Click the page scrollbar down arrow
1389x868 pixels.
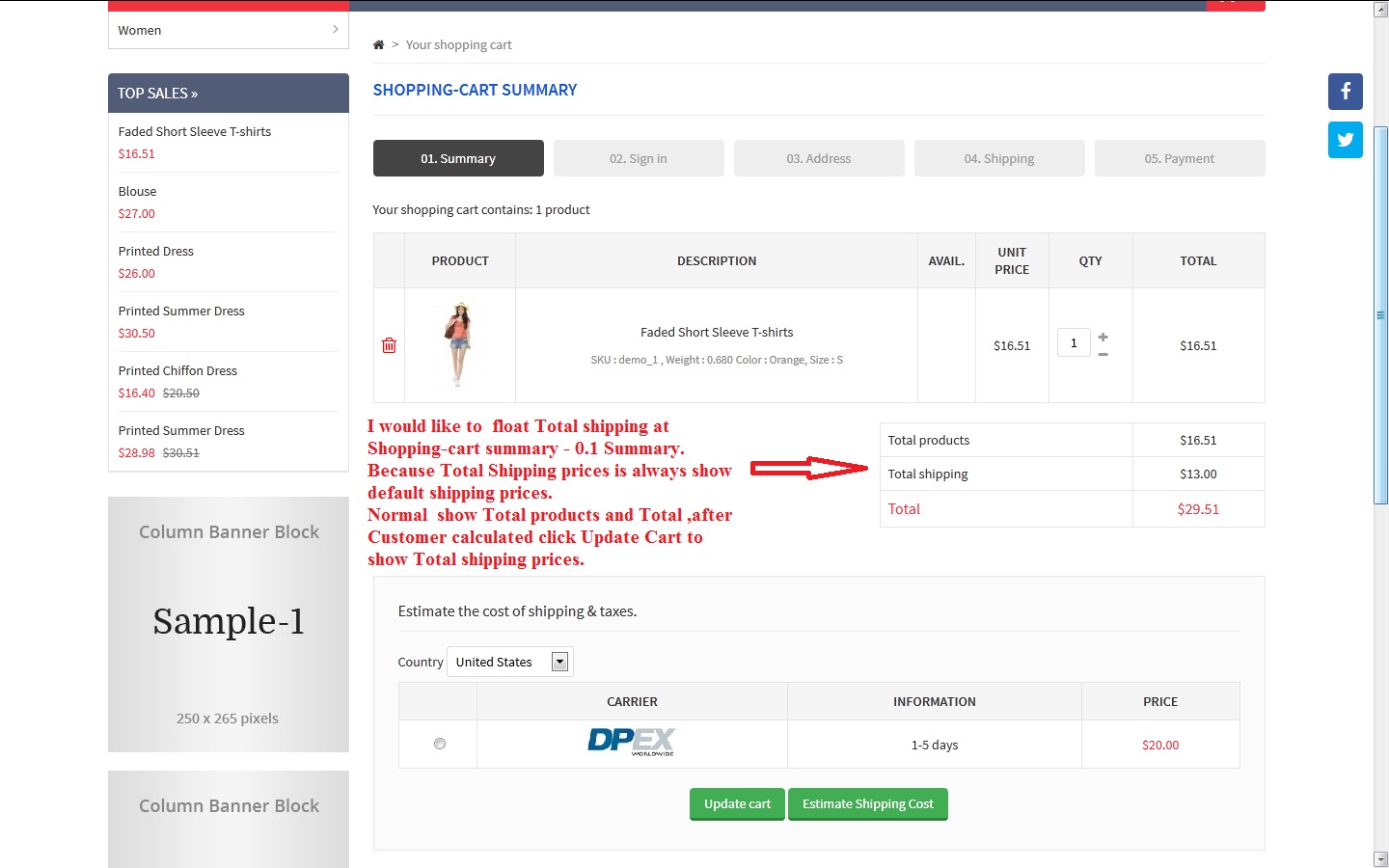1380,858
